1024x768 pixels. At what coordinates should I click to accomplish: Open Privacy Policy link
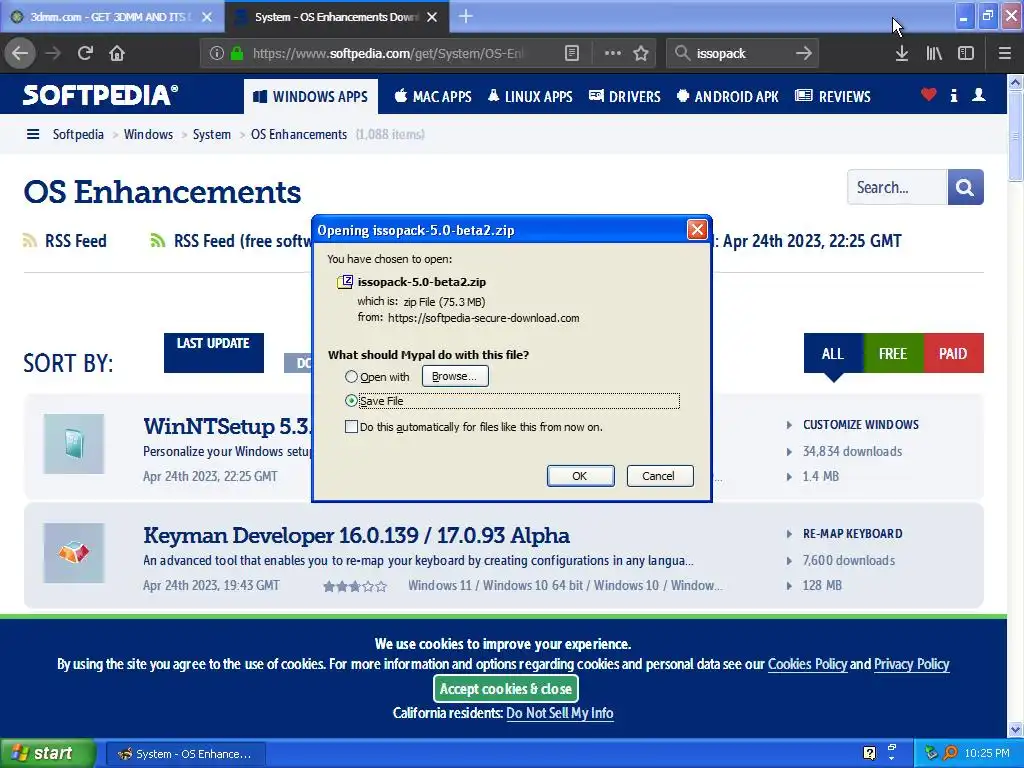point(912,664)
